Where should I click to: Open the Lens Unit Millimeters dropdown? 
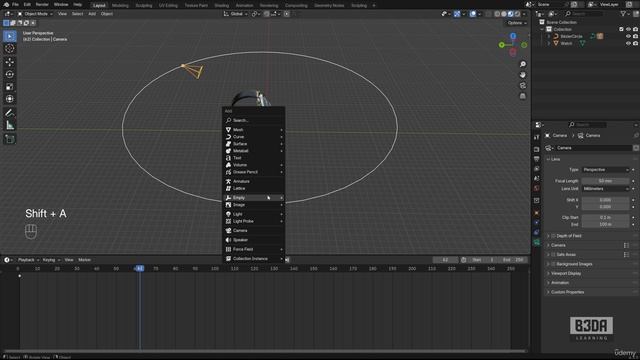[606, 189]
